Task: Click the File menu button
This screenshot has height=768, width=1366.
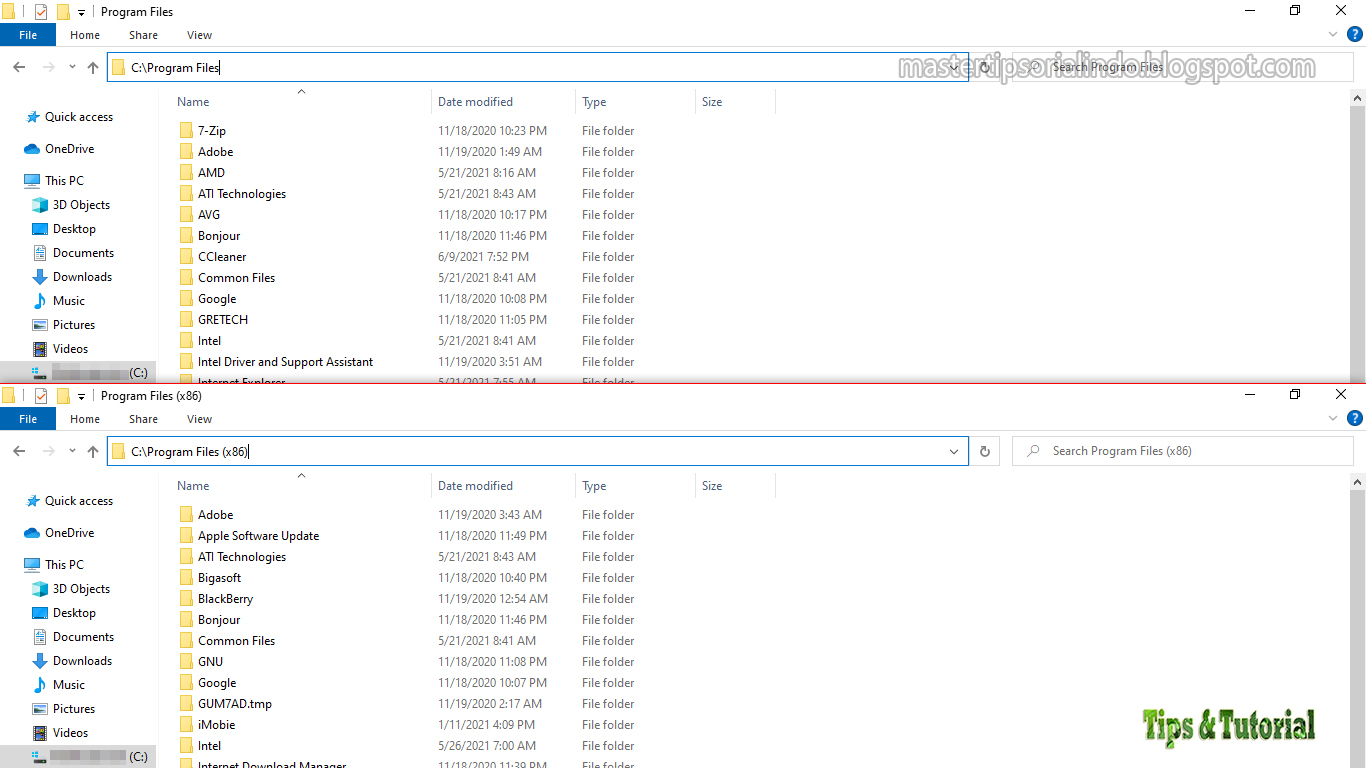Action: click(x=27, y=34)
